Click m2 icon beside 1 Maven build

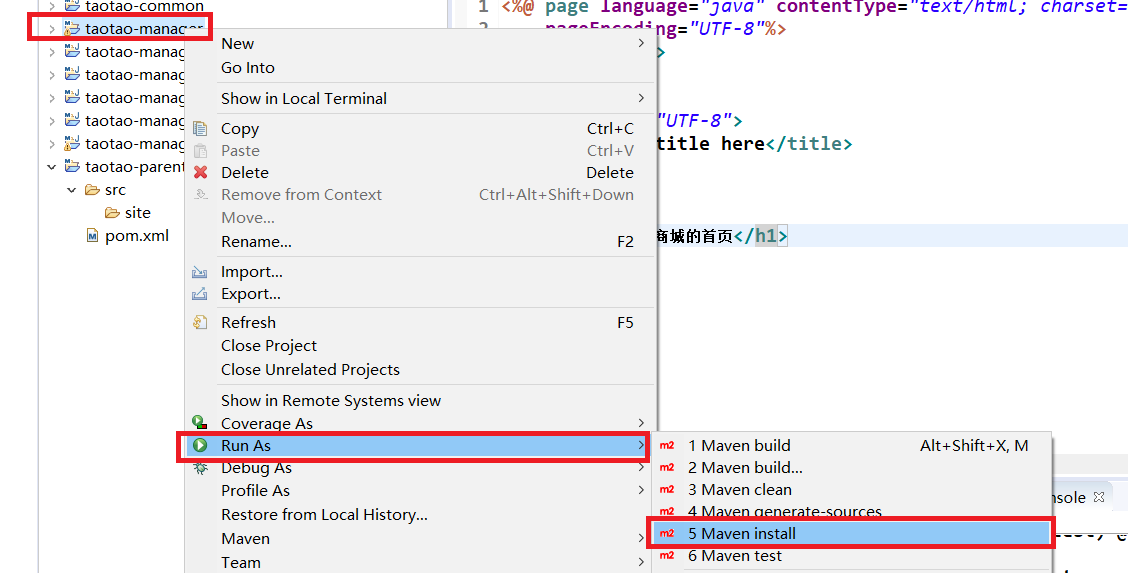point(667,446)
